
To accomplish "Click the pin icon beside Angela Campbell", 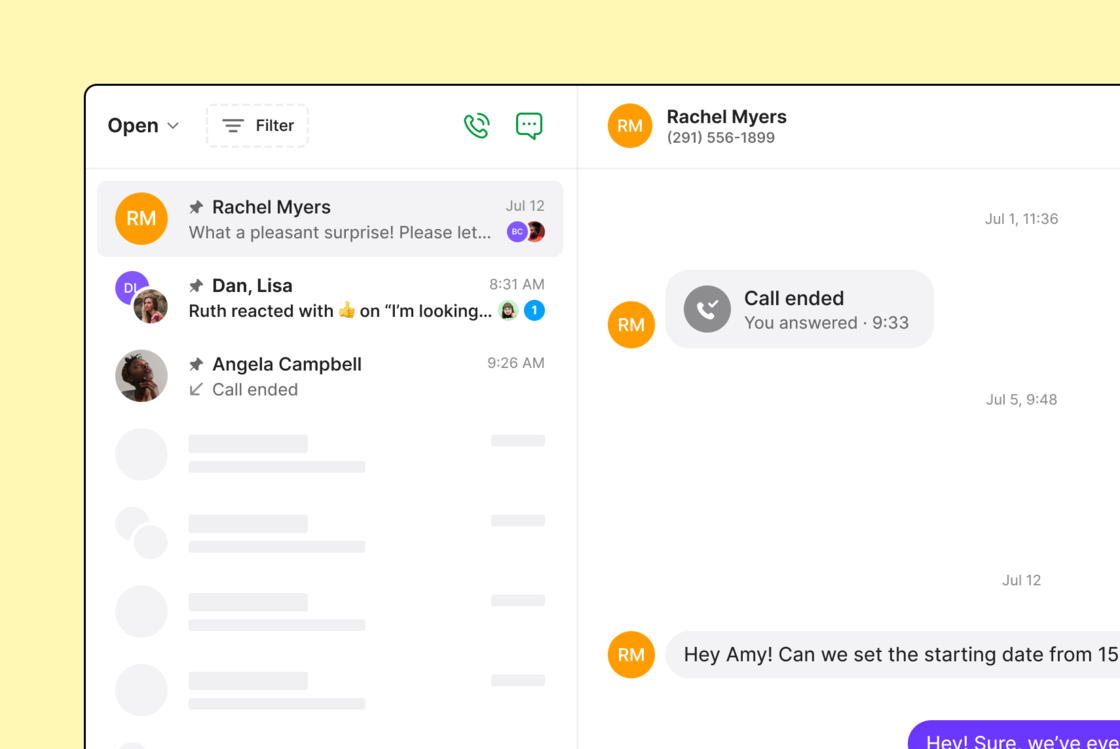I will (x=196, y=364).
